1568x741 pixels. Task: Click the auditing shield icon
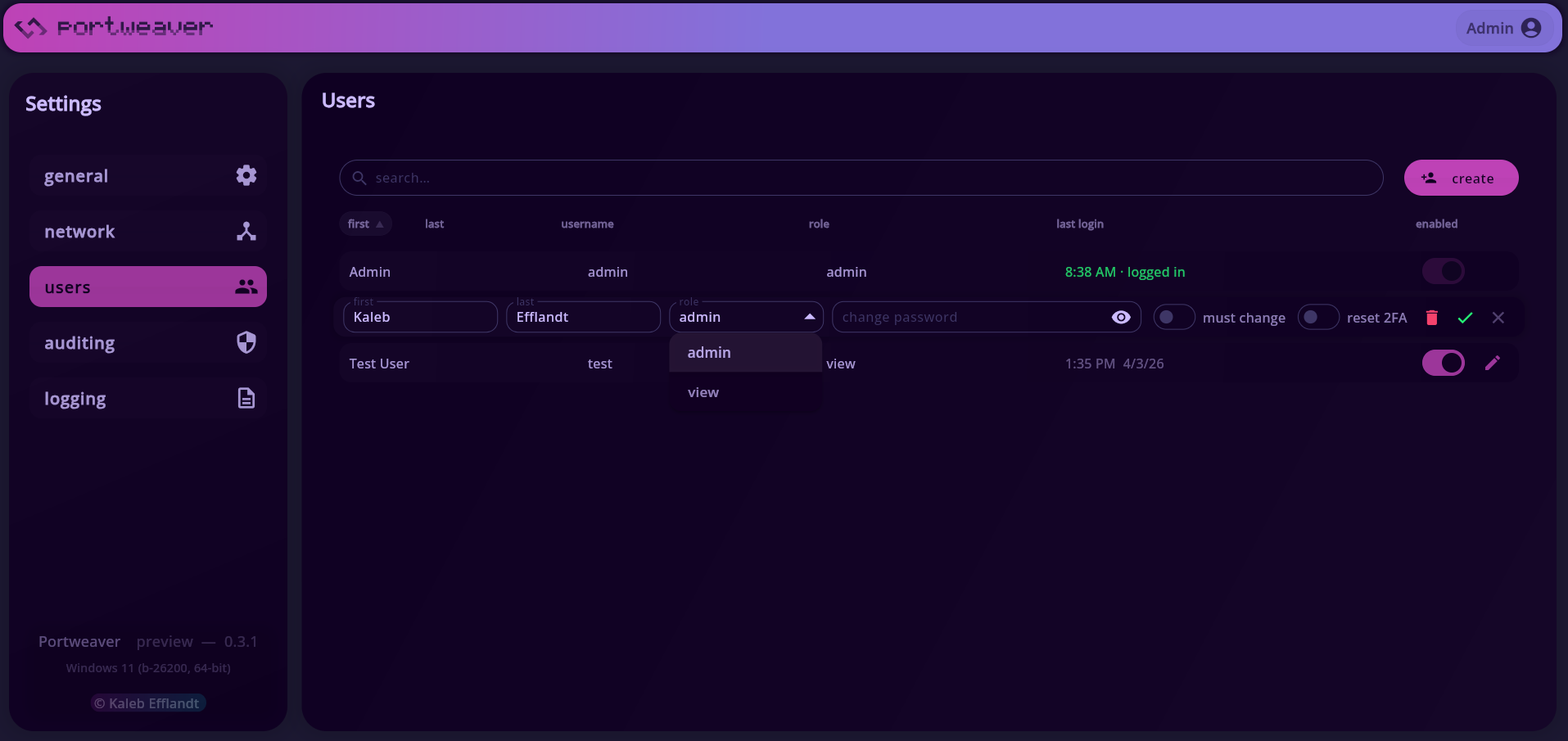point(246,342)
